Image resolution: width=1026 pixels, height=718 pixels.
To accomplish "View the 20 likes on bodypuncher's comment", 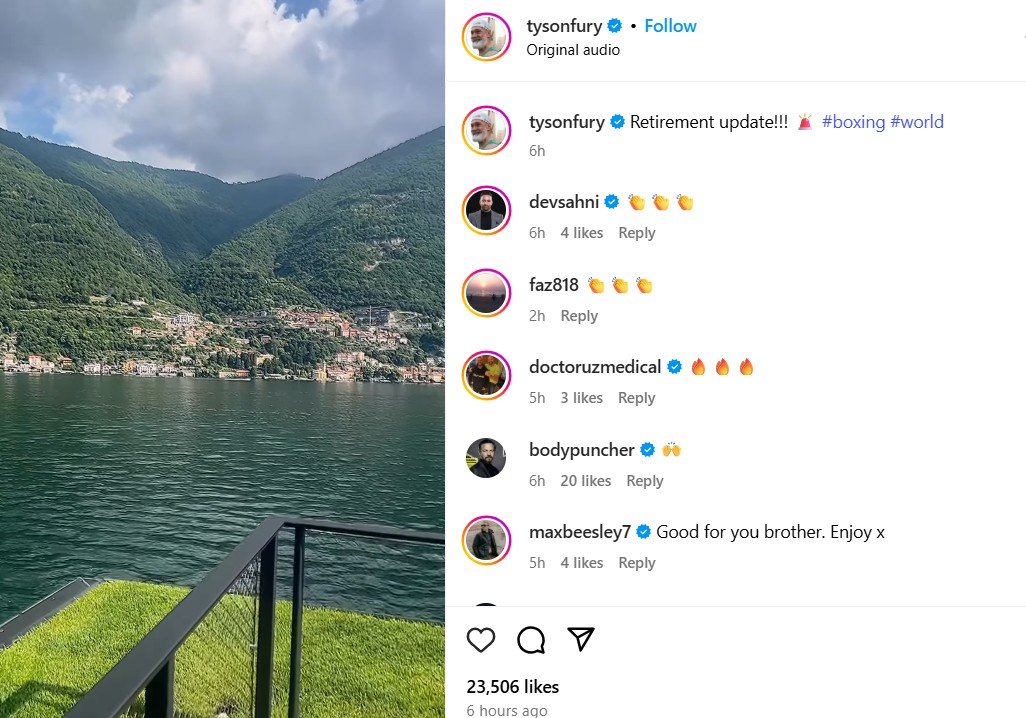I will coord(586,481).
